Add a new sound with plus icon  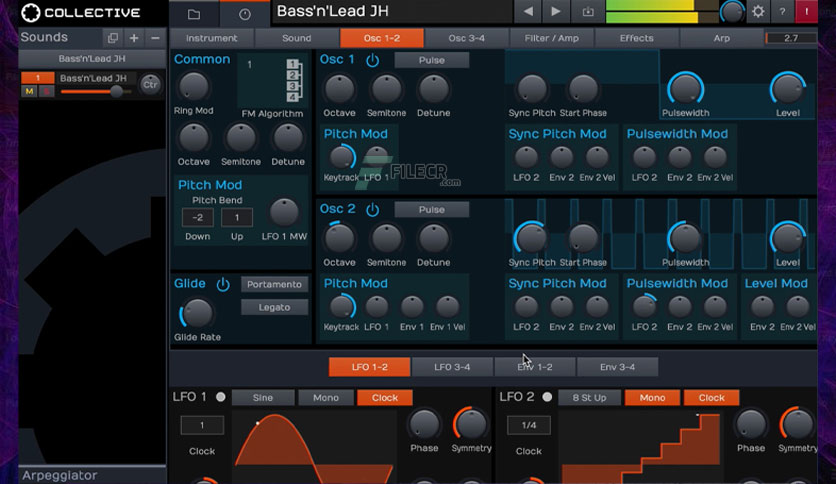click(x=134, y=38)
